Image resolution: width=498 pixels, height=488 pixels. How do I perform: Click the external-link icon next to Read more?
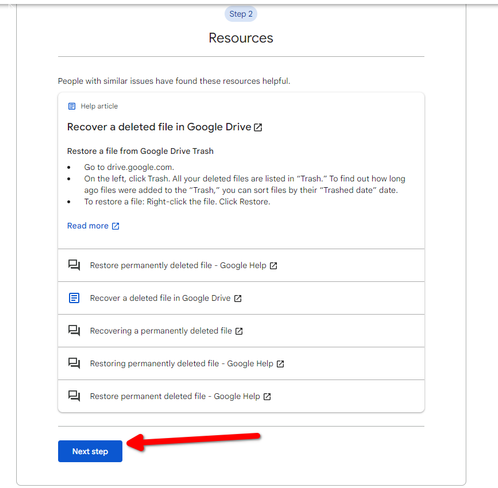115,226
